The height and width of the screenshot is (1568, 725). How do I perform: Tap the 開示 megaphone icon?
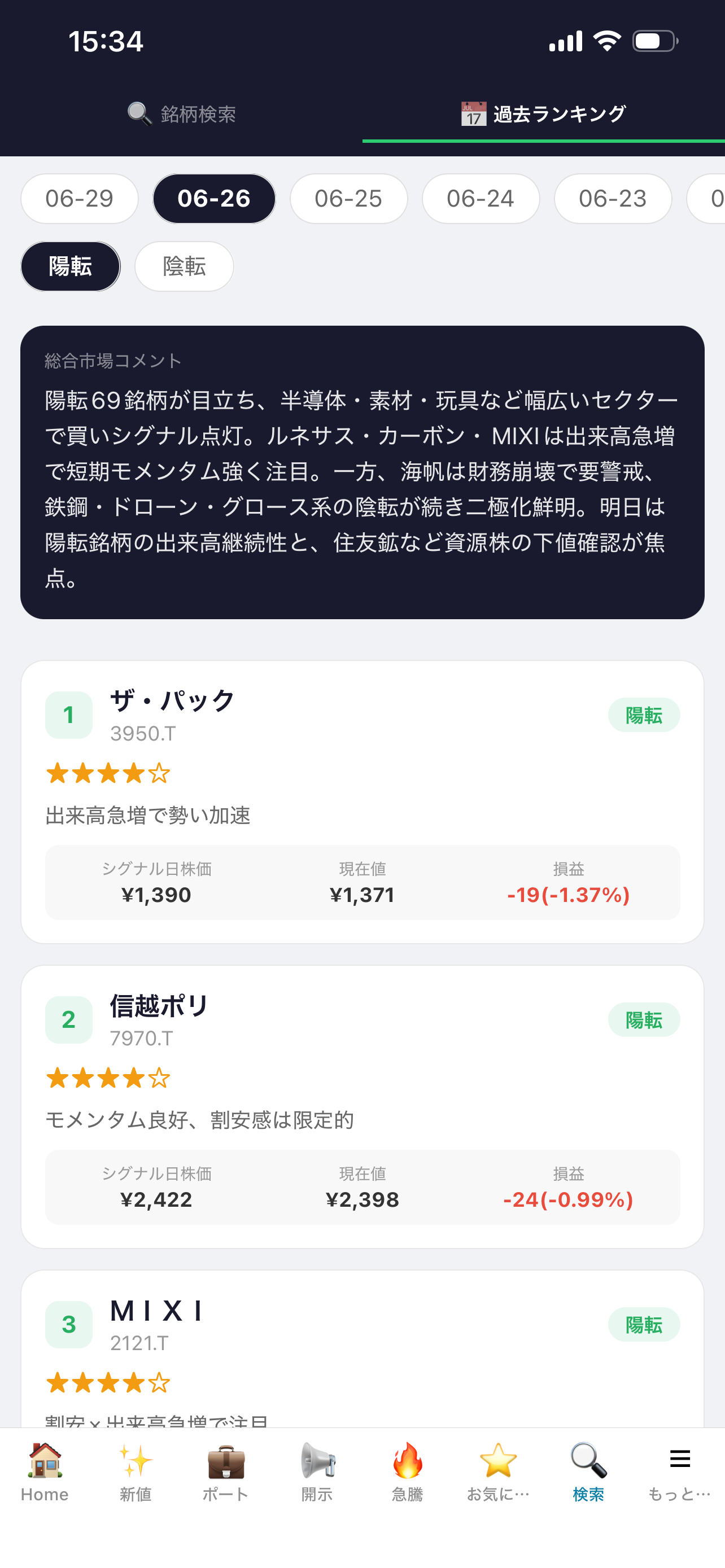pyautogui.click(x=317, y=1460)
